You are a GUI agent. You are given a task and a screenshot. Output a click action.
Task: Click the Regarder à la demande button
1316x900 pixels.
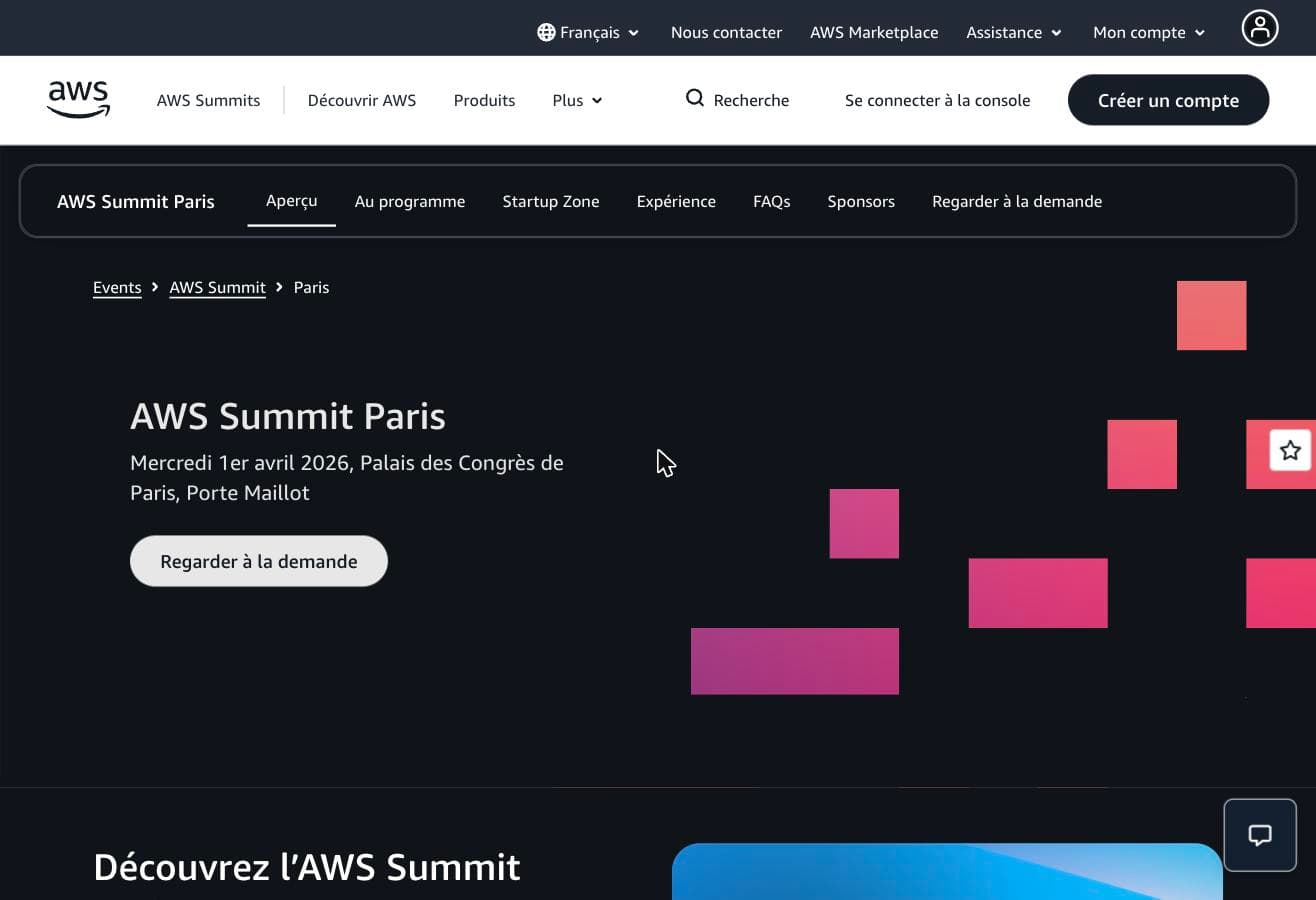point(259,561)
